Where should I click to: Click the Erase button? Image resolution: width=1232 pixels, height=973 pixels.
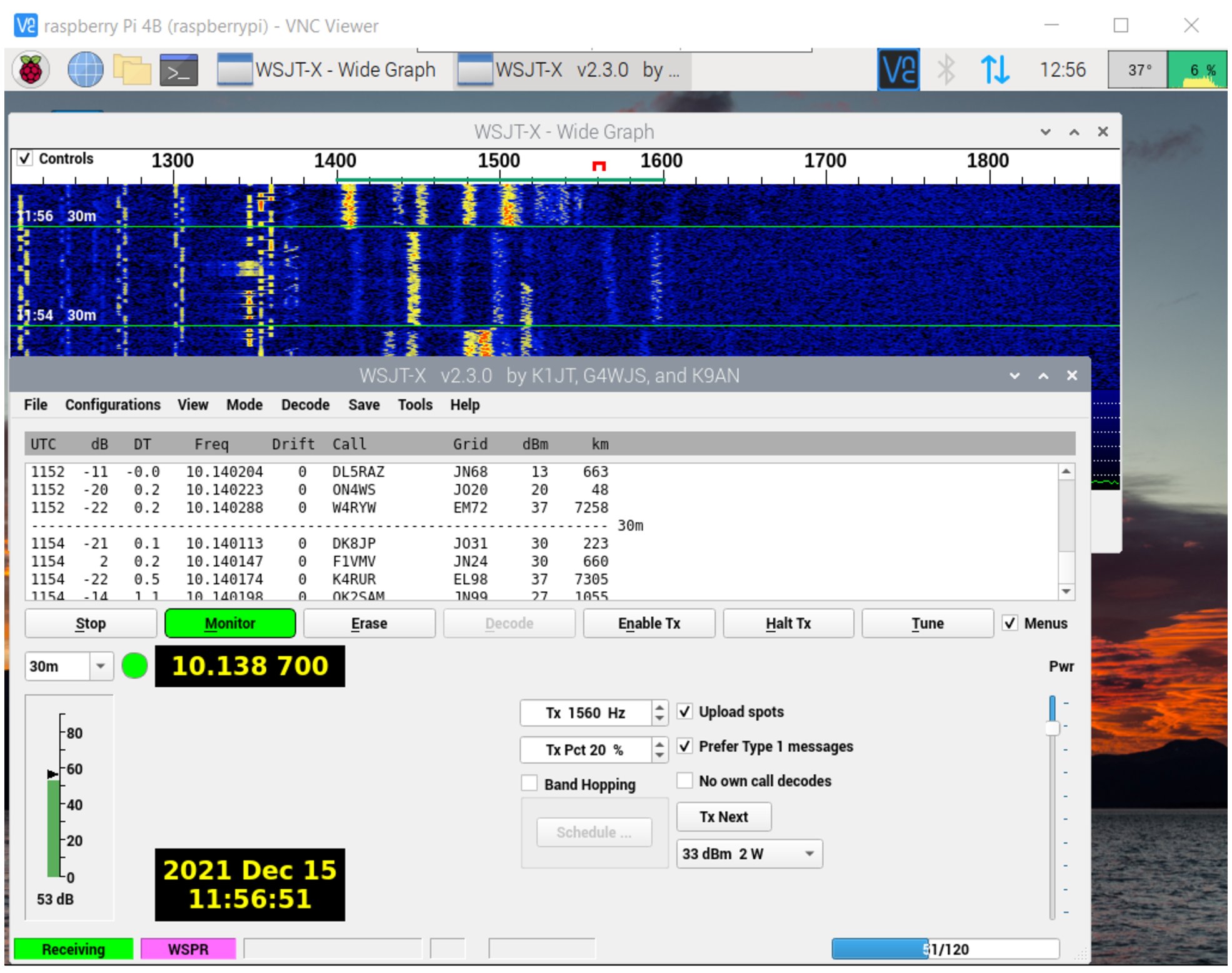point(369,624)
